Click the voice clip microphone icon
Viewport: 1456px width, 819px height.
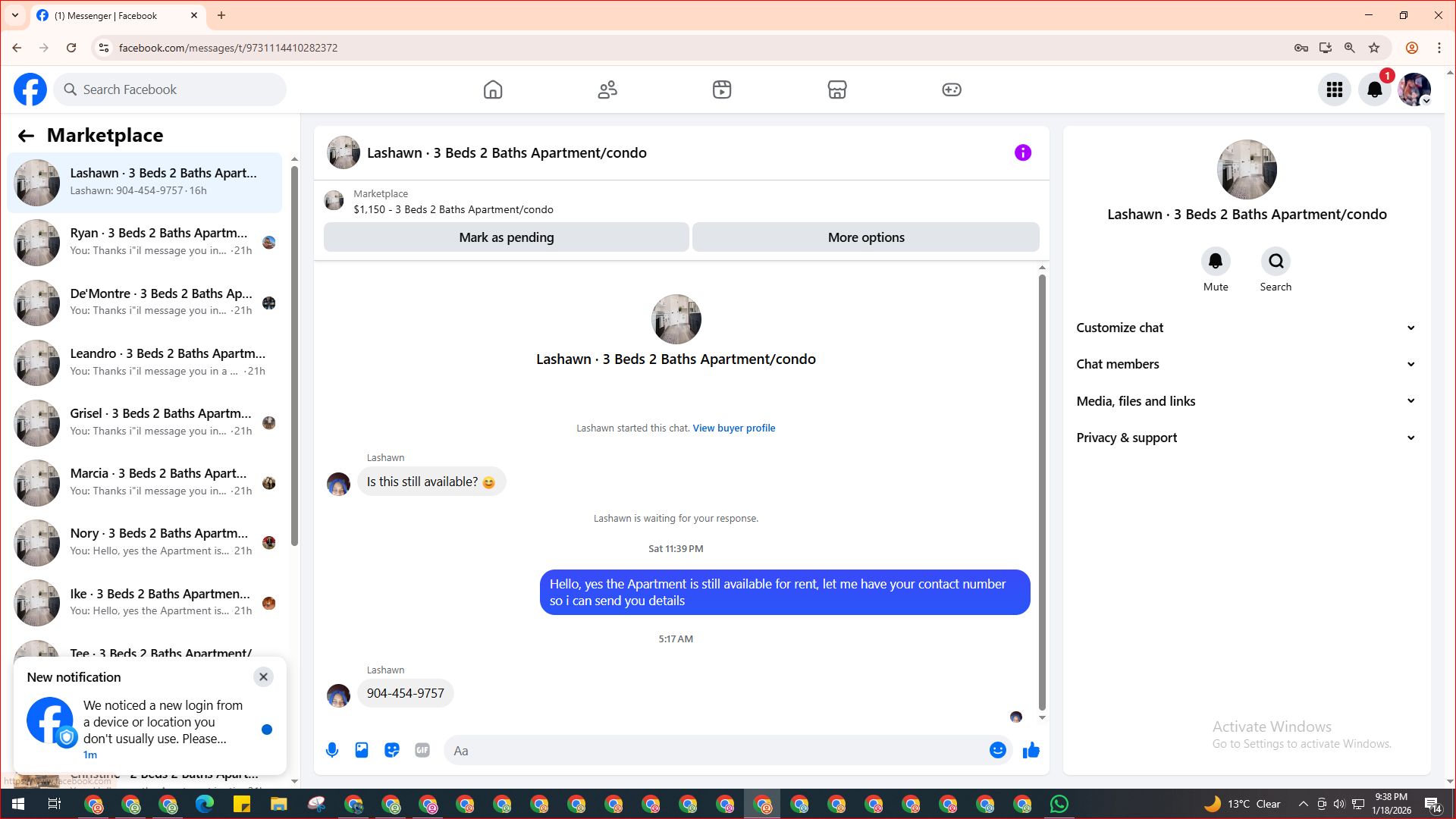pos(332,750)
